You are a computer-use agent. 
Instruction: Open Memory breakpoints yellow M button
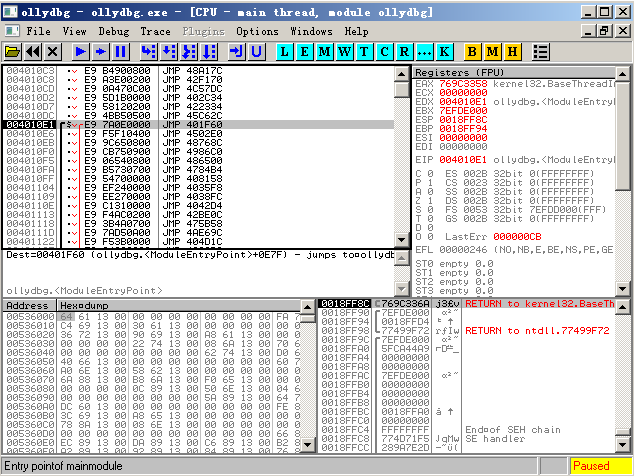pyautogui.click(x=492, y=52)
